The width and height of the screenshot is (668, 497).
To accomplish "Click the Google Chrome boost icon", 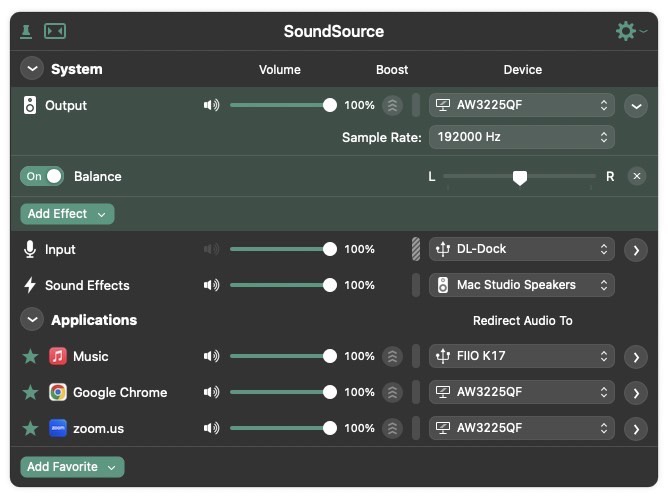I will 393,392.
